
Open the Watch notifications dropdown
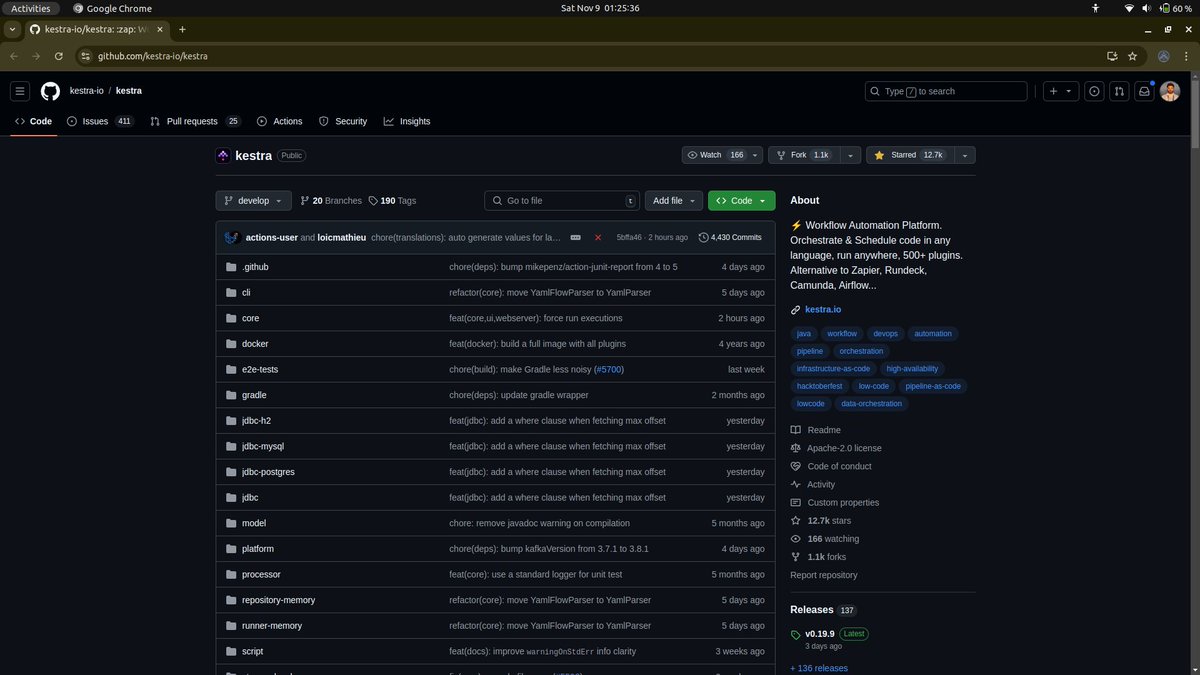coord(722,155)
